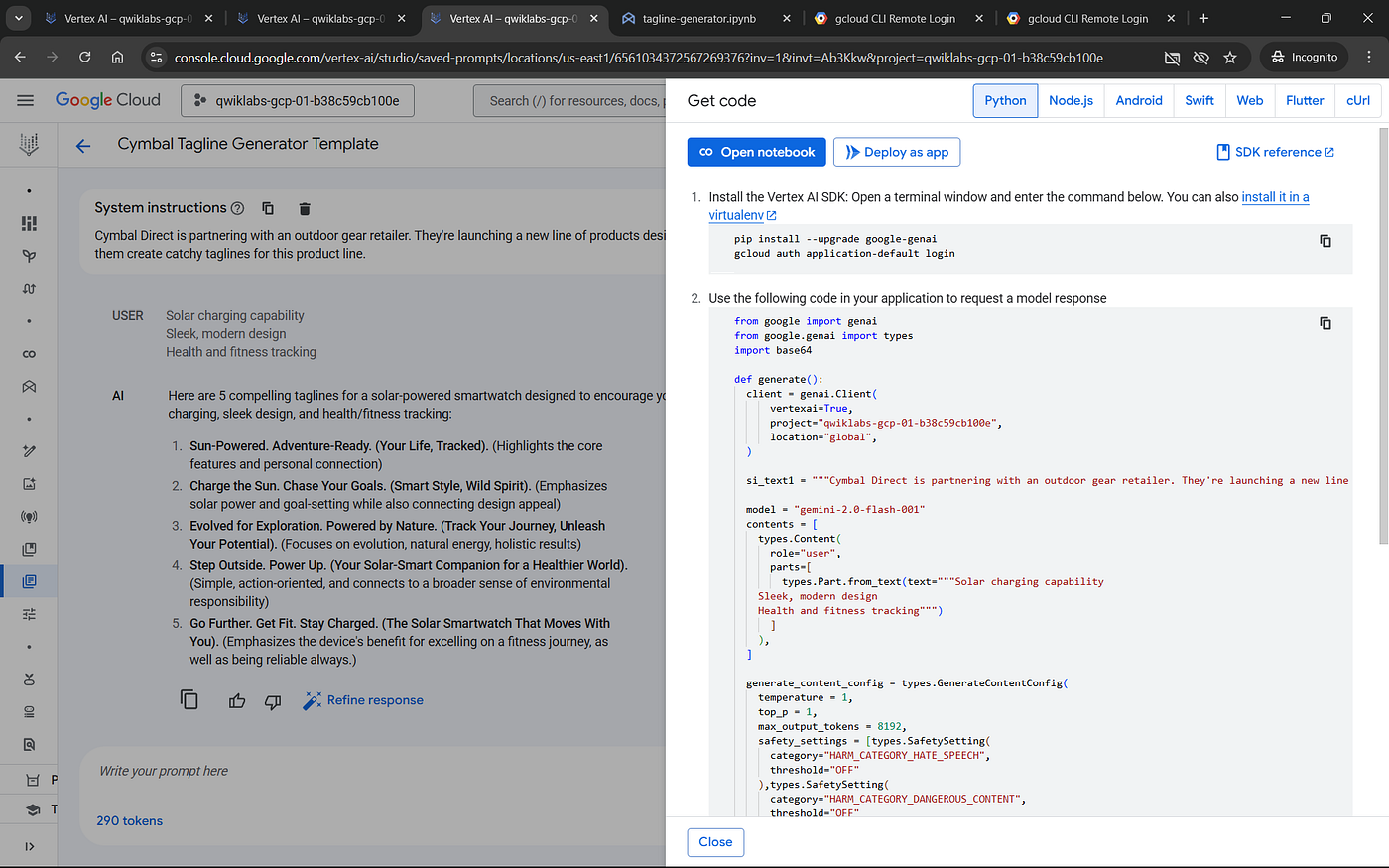Switch to the first Vertex AI browser tab
This screenshot has height=868, width=1389.
tap(127, 18)
